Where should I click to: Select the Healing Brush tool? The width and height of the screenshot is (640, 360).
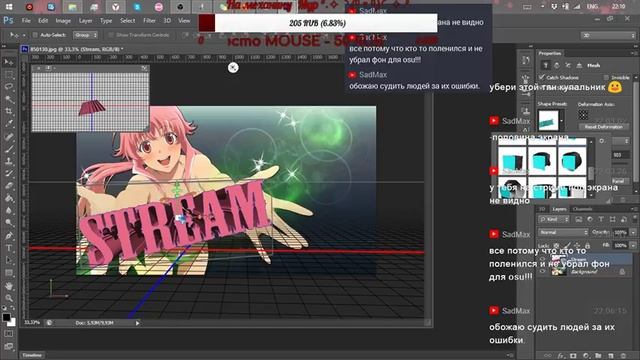click(8, 136)
